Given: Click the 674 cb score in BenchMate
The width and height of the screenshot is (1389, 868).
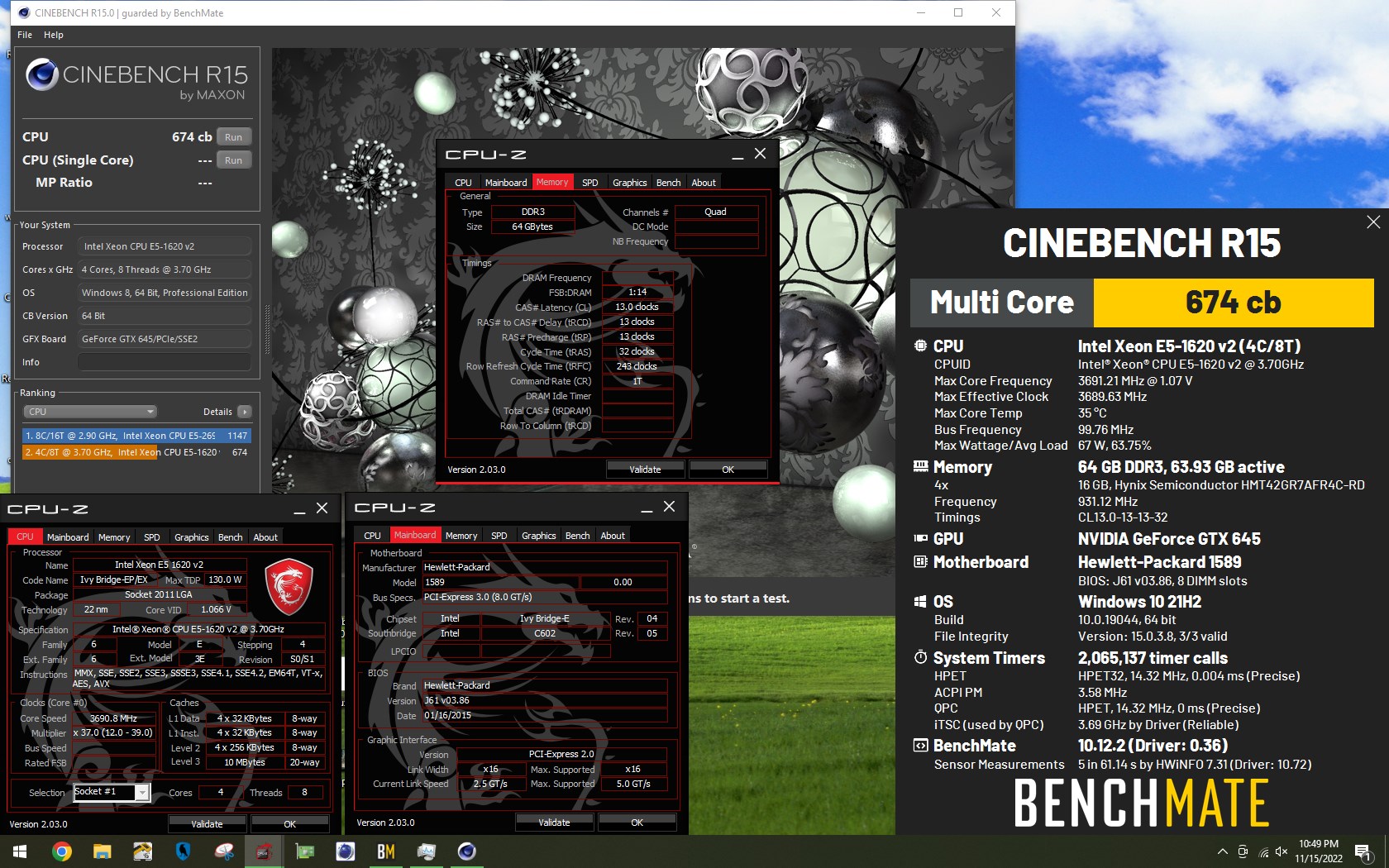Looking at the screenshot, I should coord(1233,303).
